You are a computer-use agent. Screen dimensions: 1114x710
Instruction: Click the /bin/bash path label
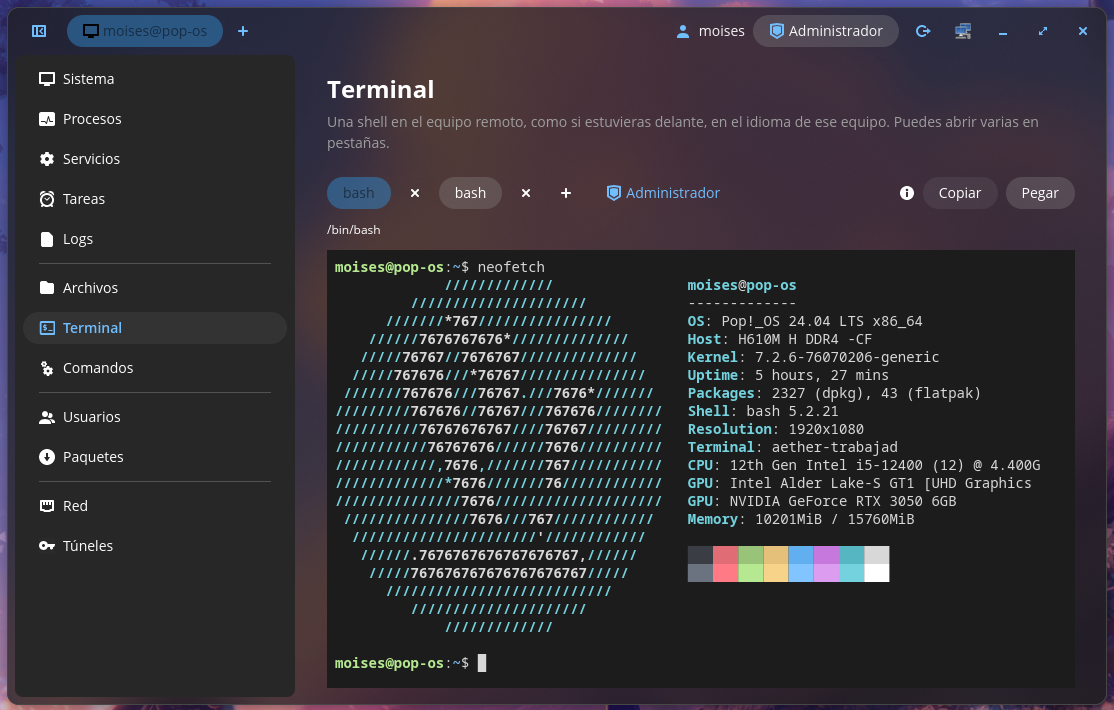354,230
